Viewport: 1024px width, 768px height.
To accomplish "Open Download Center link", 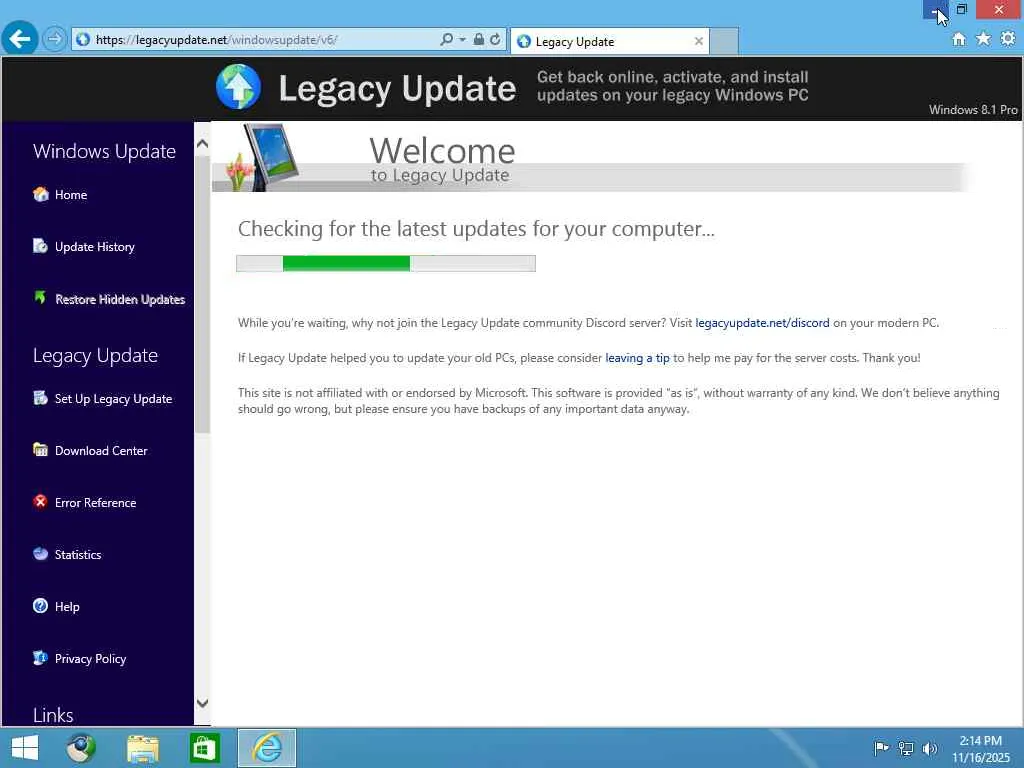I will pos(101,451).
